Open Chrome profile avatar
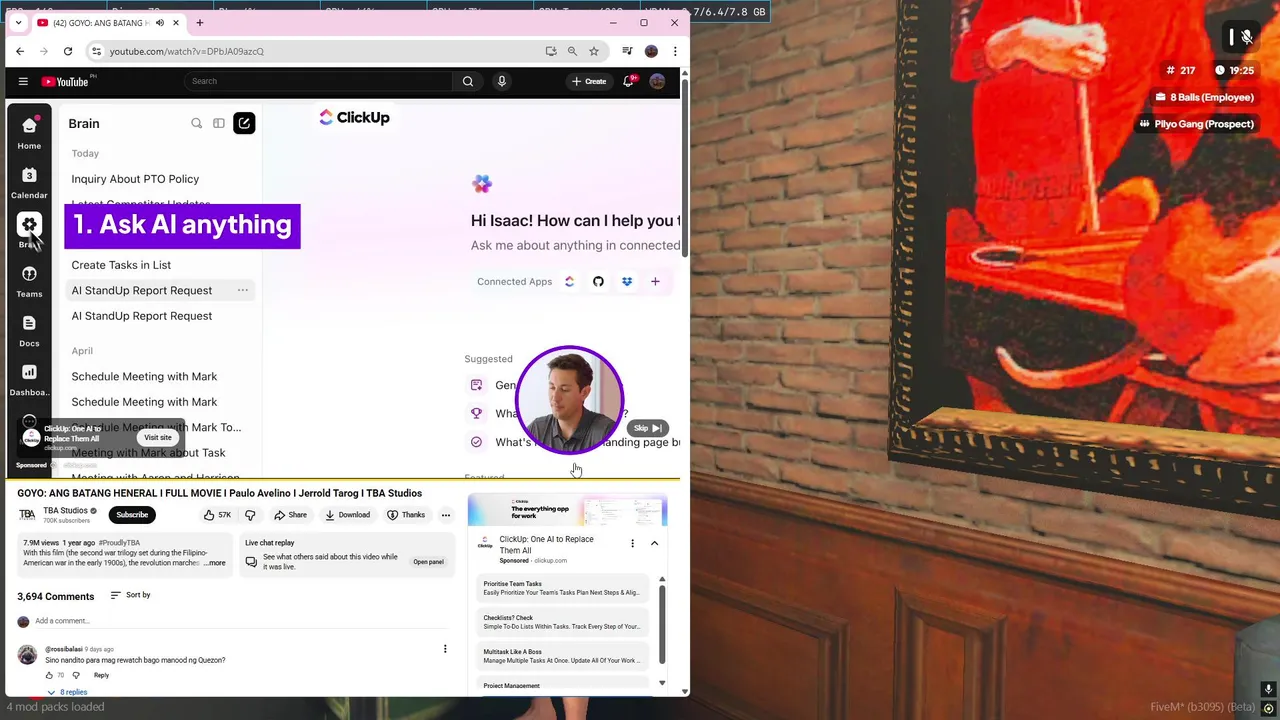 (x=651, y=51)
